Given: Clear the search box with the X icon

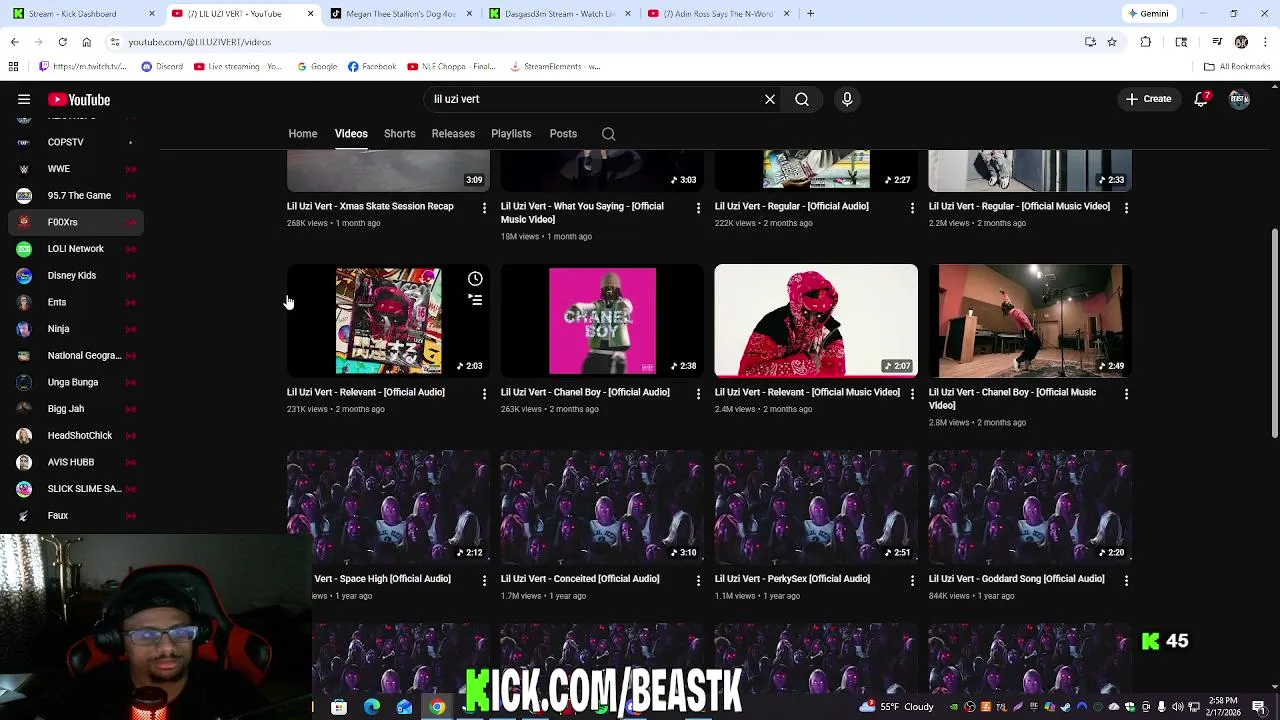Looking at the screenshot, I should coord(770,99).
